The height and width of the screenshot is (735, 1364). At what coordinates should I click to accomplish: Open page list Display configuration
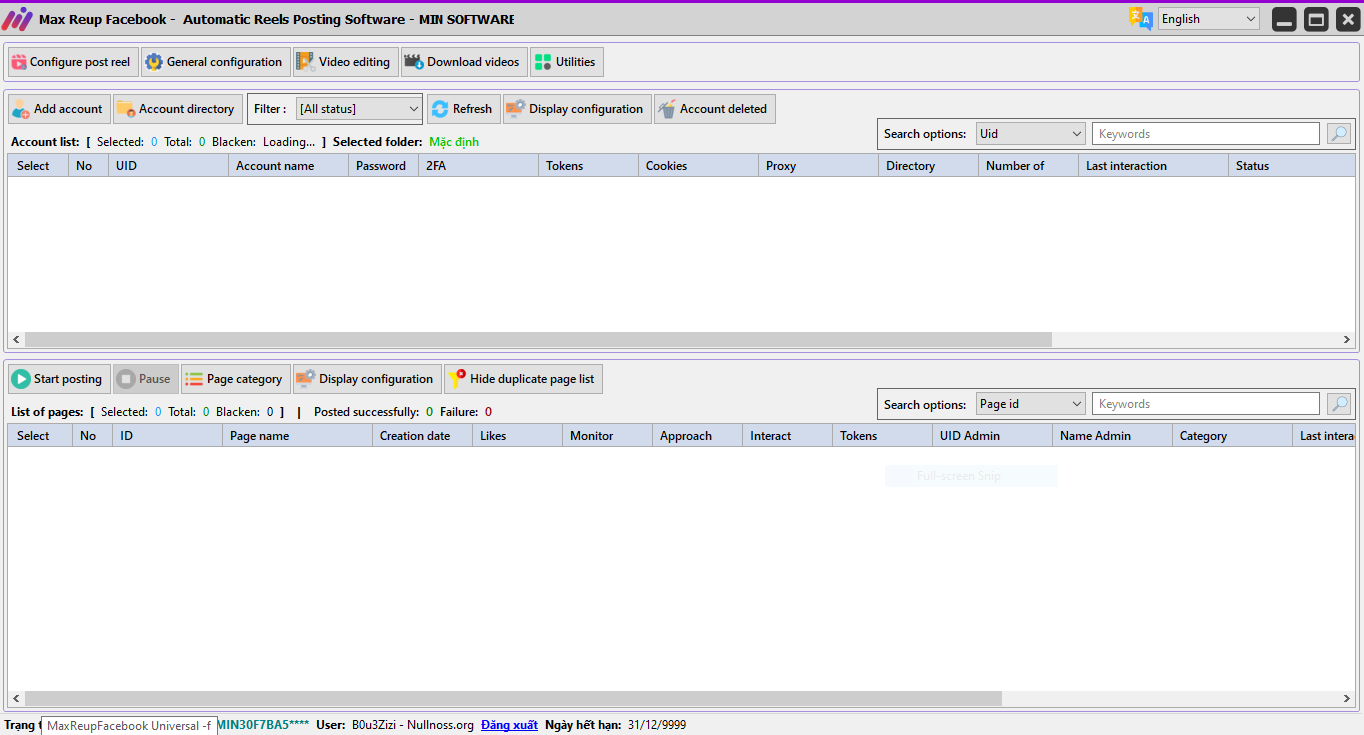(x=367, y=379)
